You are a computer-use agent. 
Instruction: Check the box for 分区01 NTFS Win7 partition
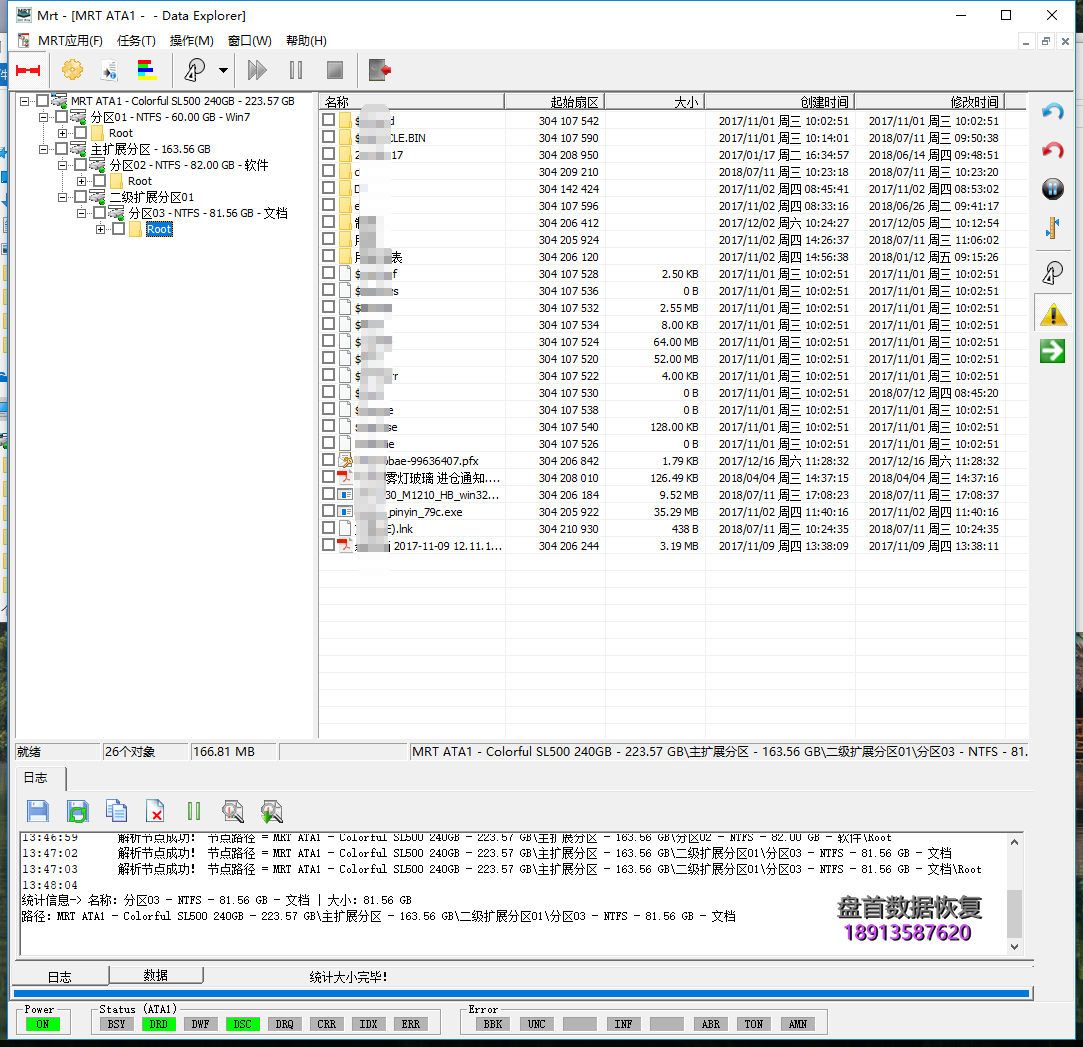point(61,117)
